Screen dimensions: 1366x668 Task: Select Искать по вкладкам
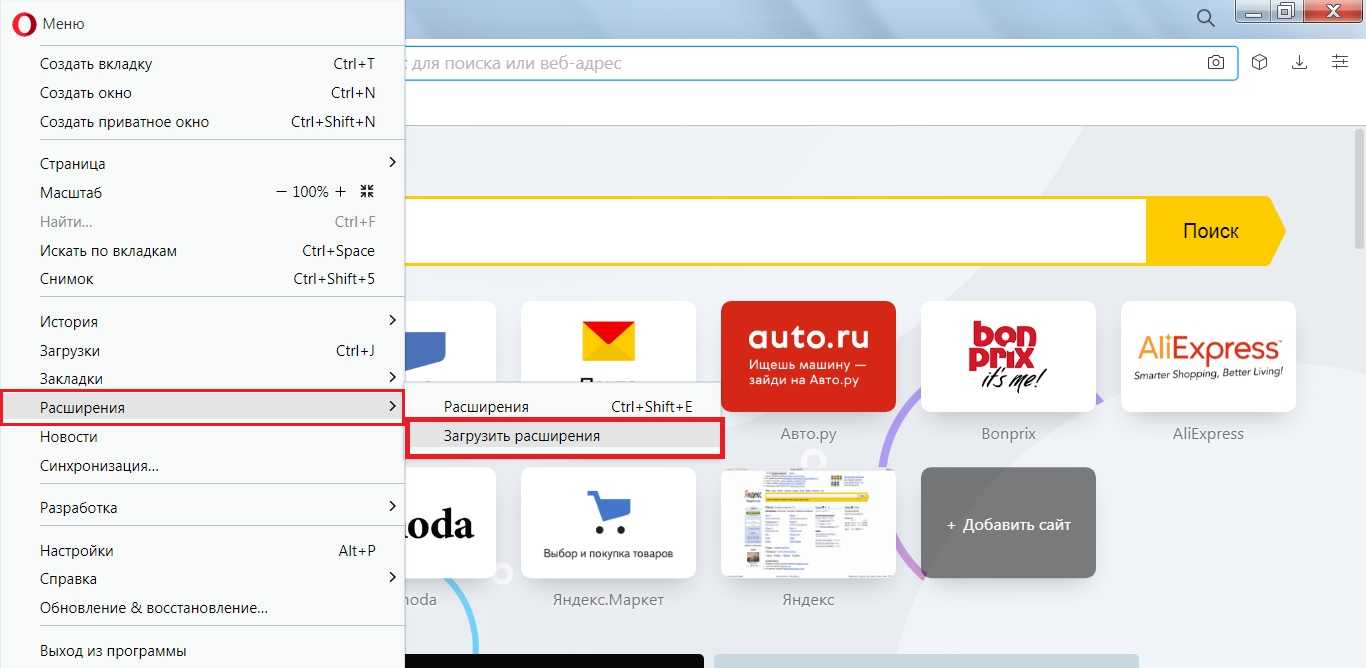[203, 251]
